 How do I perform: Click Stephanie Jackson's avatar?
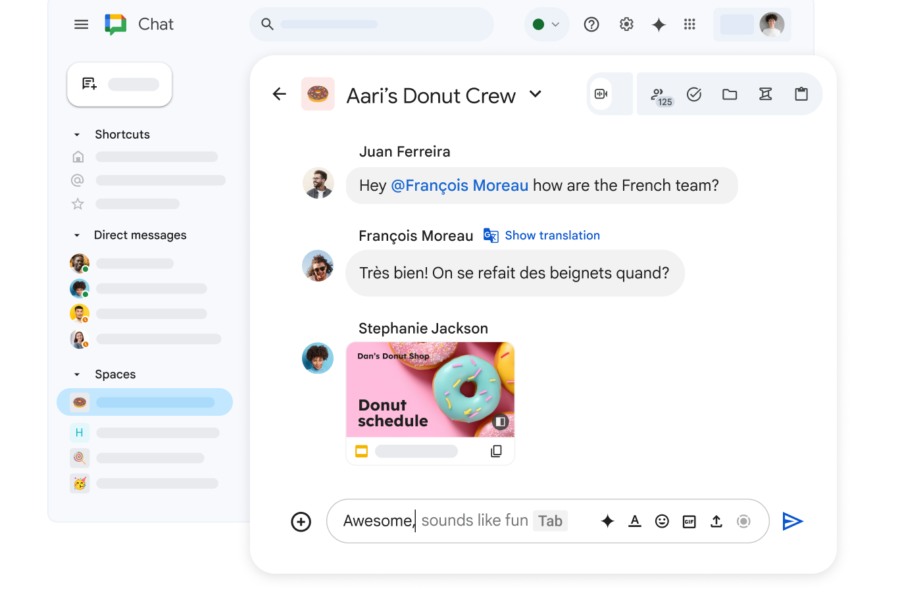[318, 358]
